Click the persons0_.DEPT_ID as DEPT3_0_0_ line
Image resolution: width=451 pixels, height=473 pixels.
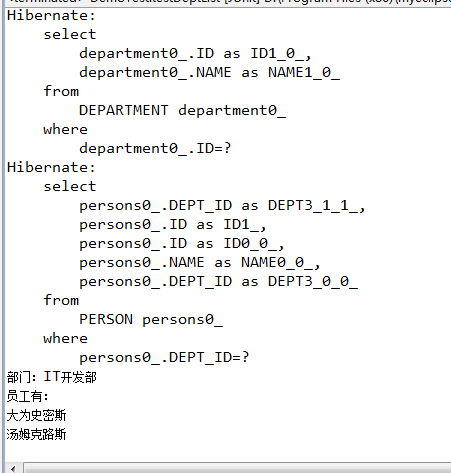pyautogui.click(x=218, y=282)
